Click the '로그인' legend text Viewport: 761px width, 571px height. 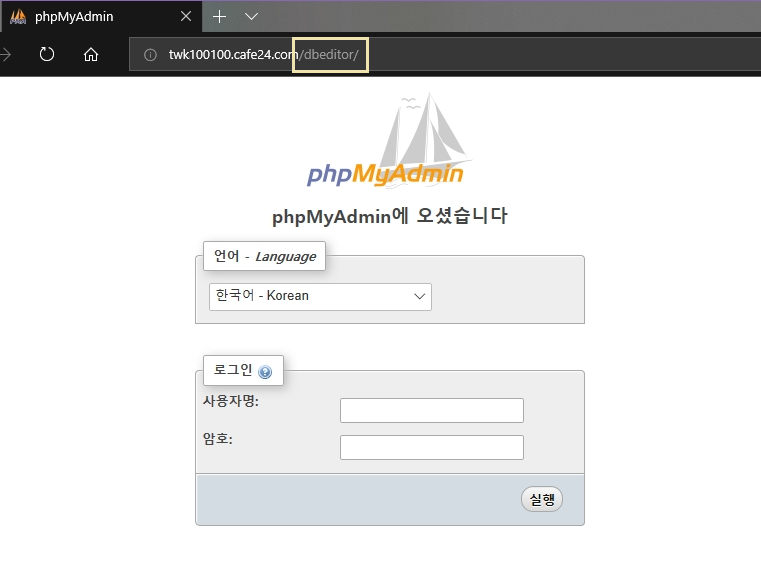(233, 370)
